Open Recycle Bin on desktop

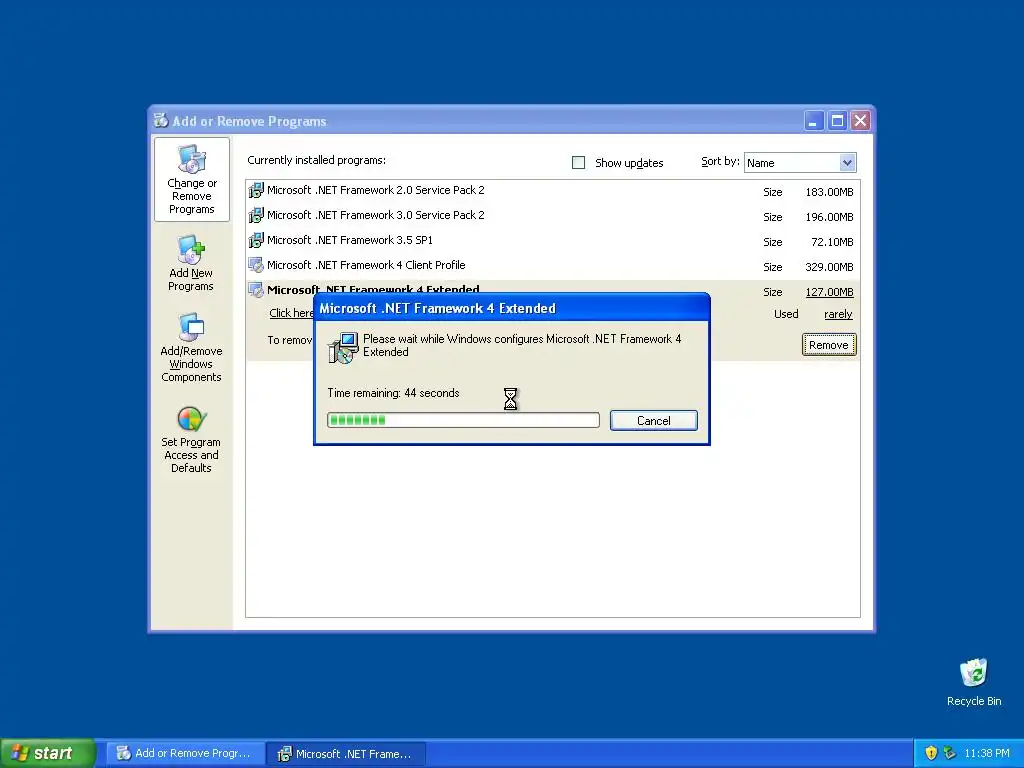974,682
